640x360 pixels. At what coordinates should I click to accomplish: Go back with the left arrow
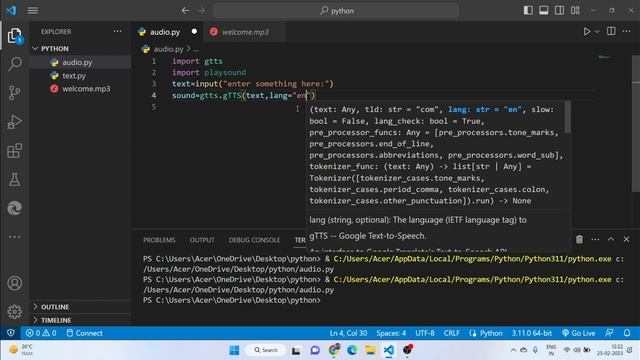coord(185,11)
